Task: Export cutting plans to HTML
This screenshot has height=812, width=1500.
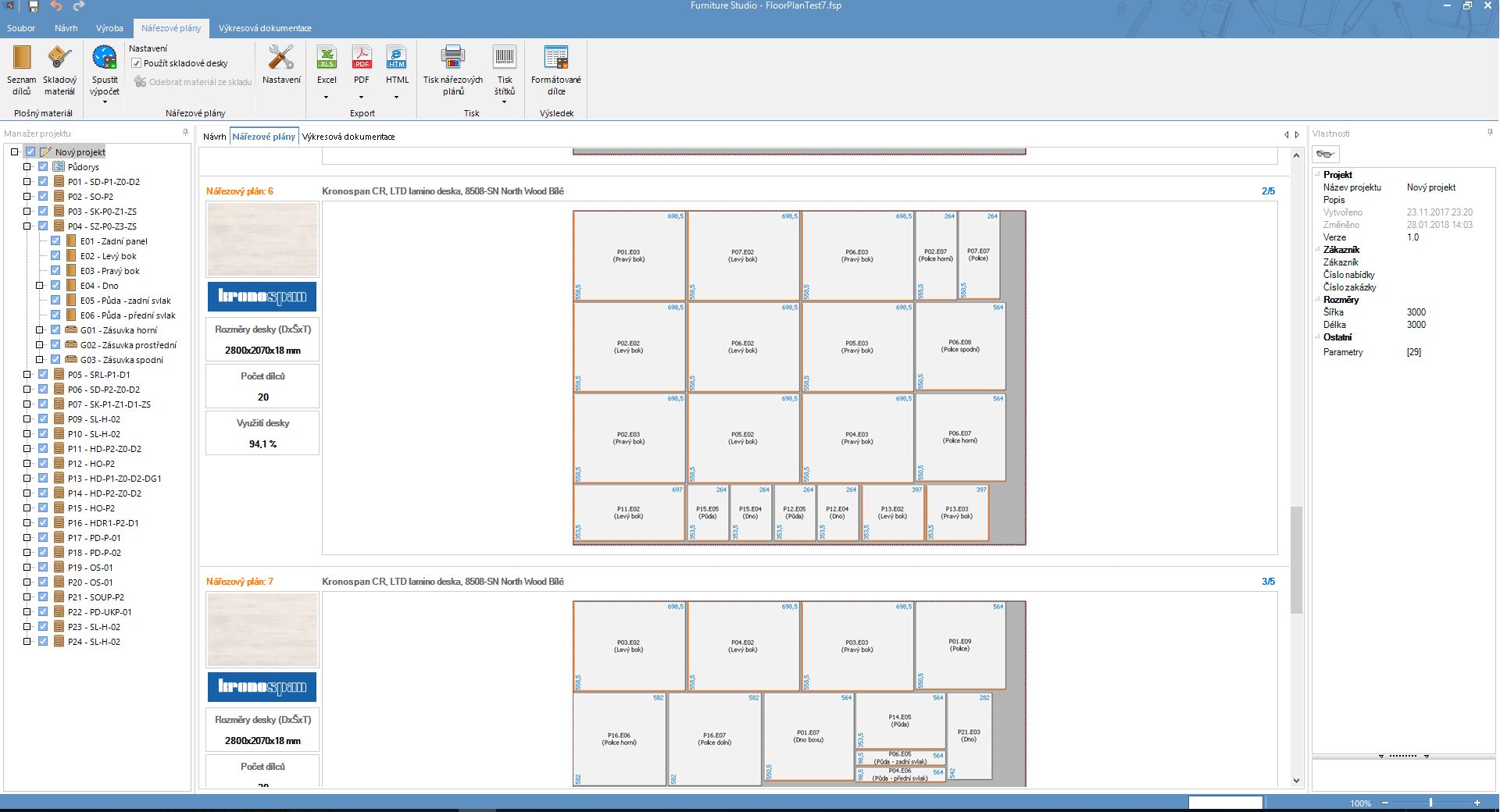Action: [397, 66]
